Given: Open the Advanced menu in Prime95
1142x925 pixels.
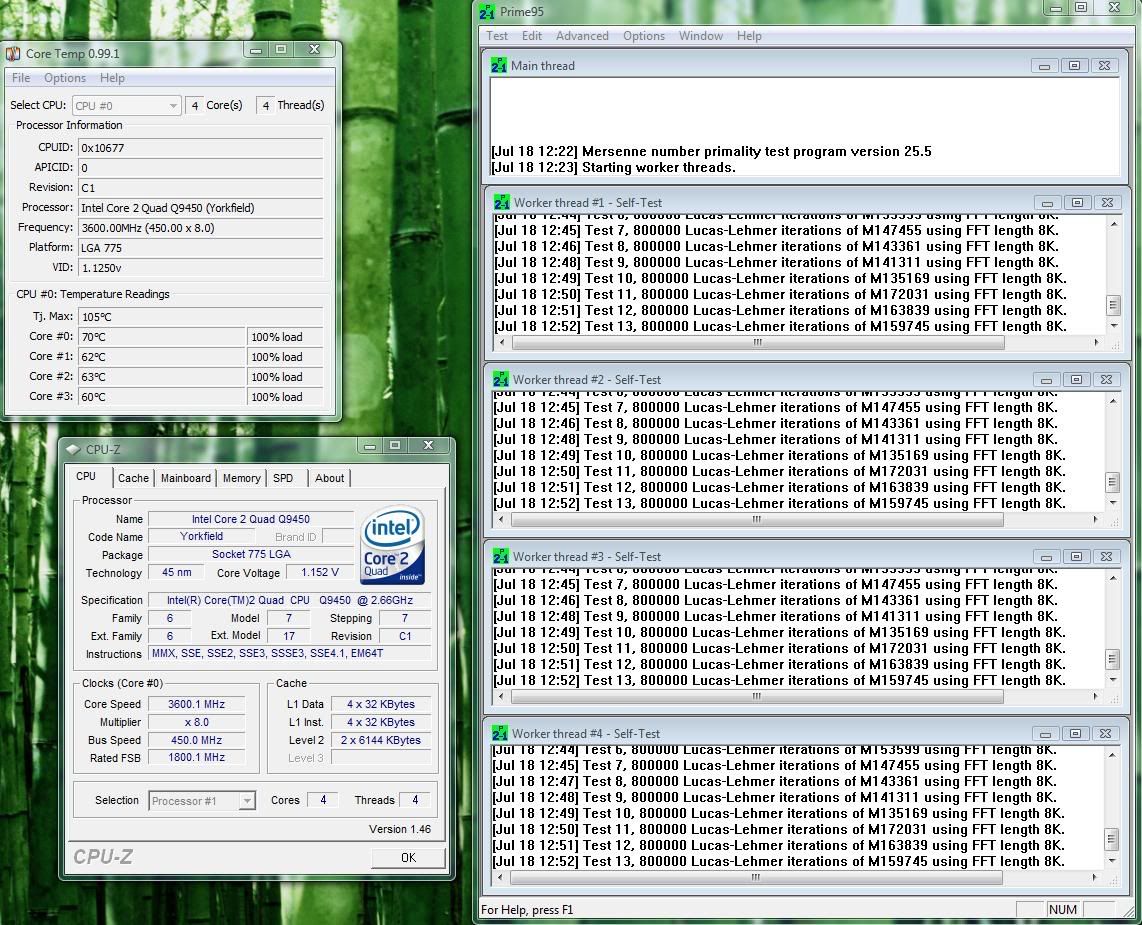Looking at the screenshot, I should pos(582,36).
